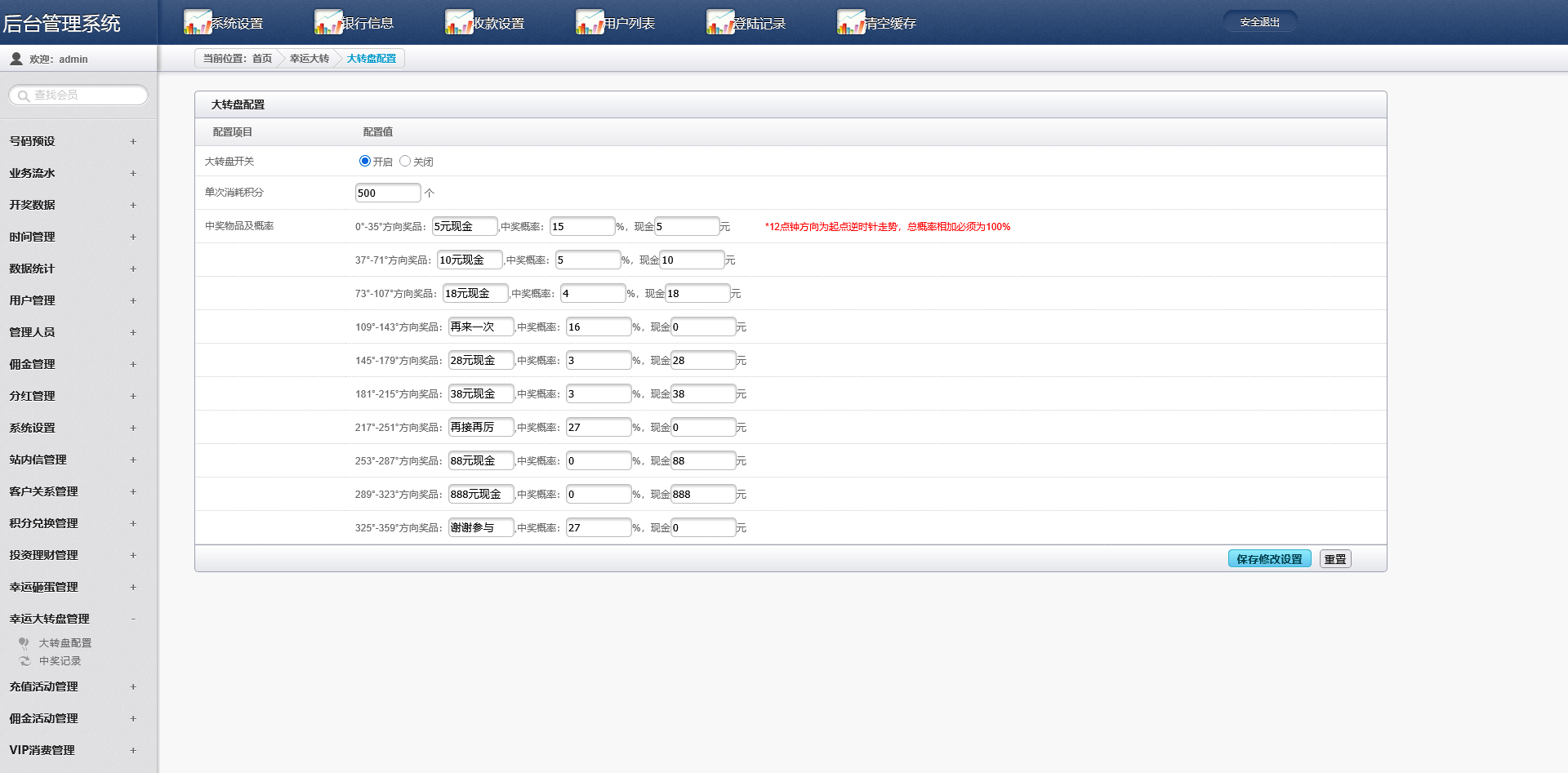Click the 用户列表 chart icon

[590, 22]
